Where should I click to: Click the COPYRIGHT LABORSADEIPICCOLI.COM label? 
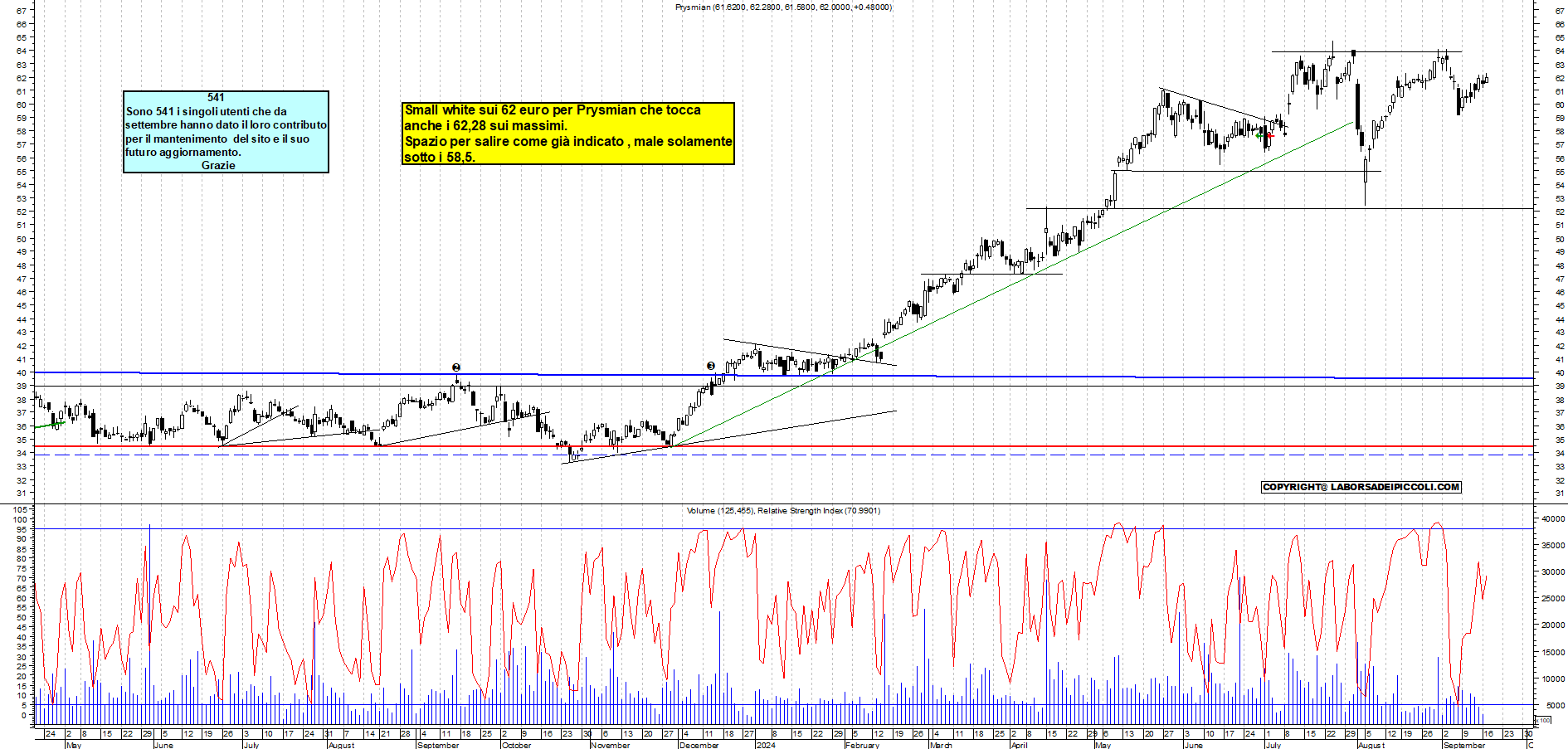coord(1361,487)
